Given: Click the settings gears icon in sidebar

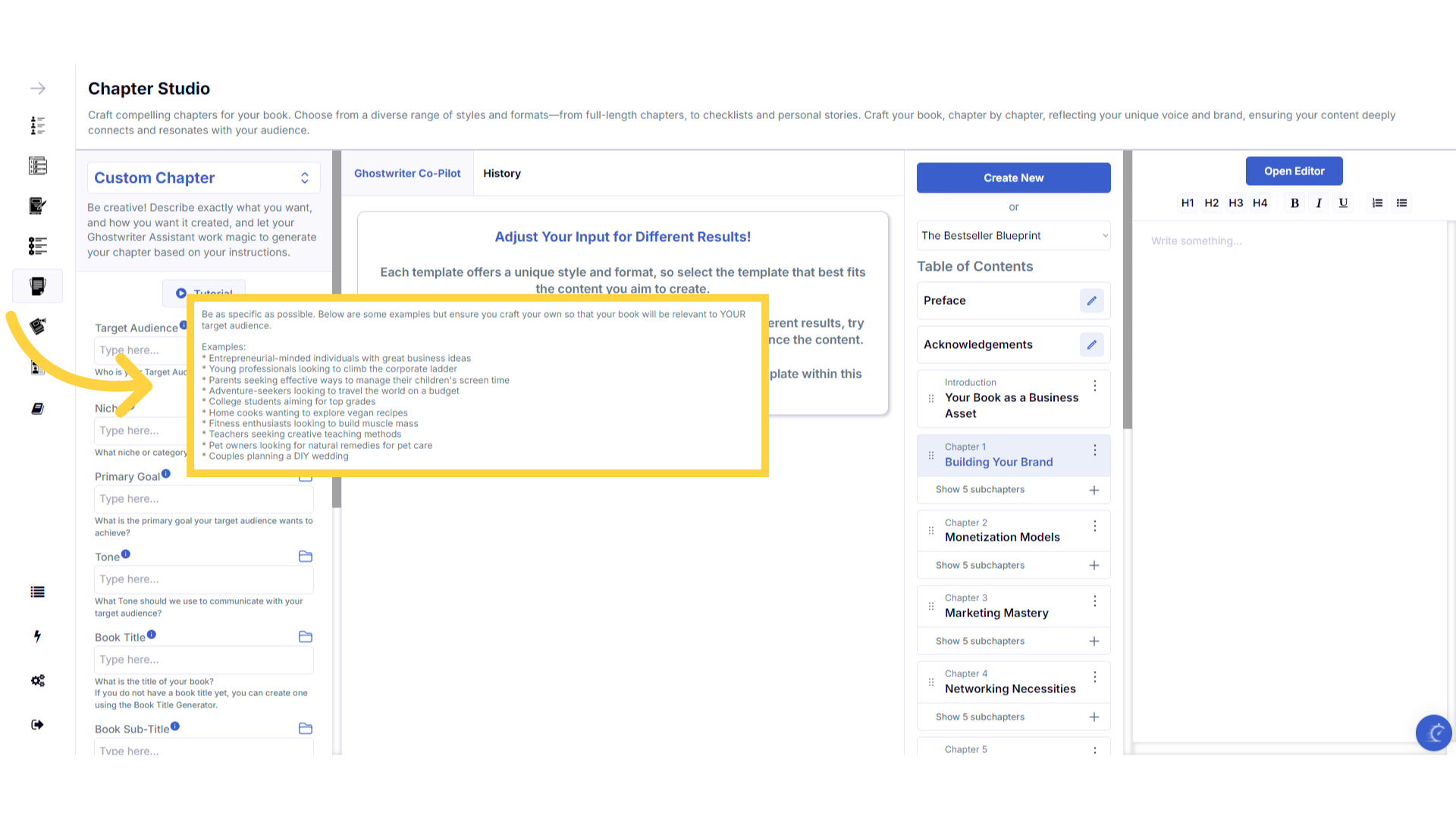Looking at the screenshot, I should [x=37, y=681].
